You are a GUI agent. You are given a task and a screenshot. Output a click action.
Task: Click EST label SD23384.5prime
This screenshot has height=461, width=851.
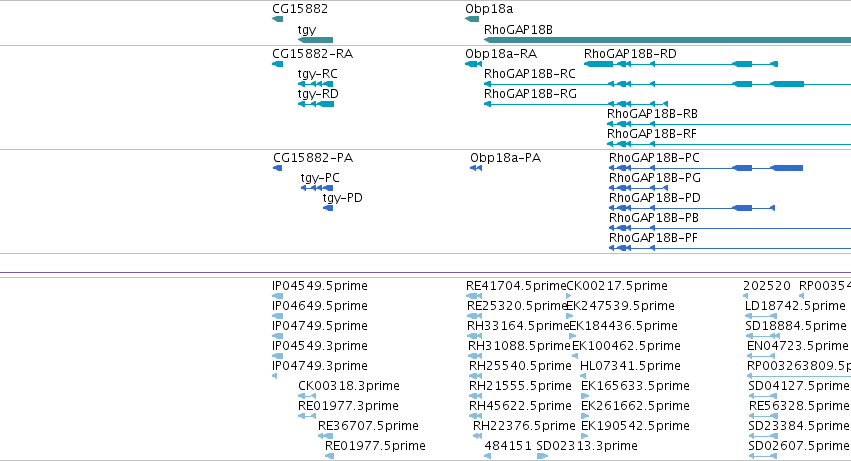[x=799, y=427]
